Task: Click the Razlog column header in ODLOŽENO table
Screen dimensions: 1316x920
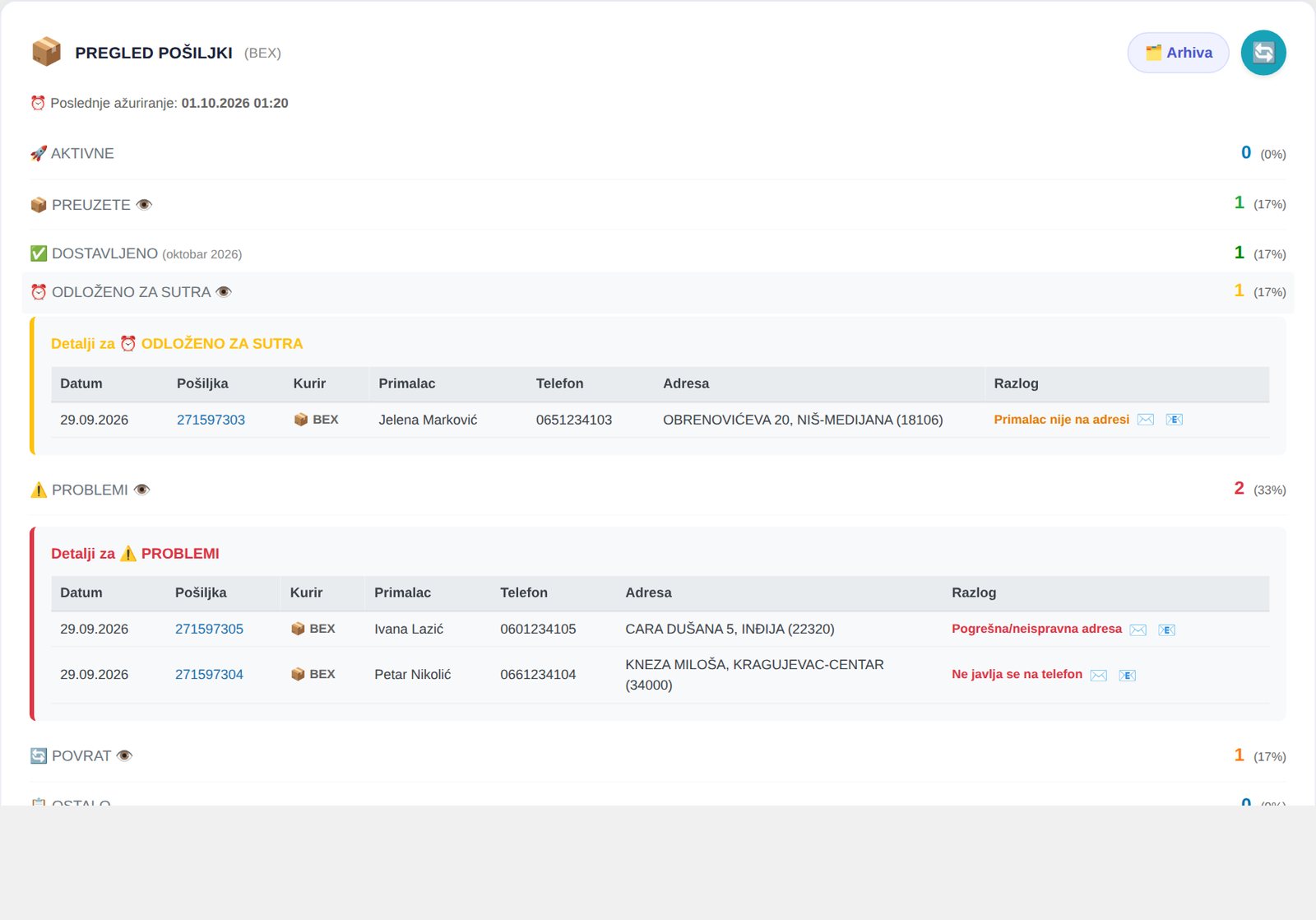Action: tap(1016, 383)
